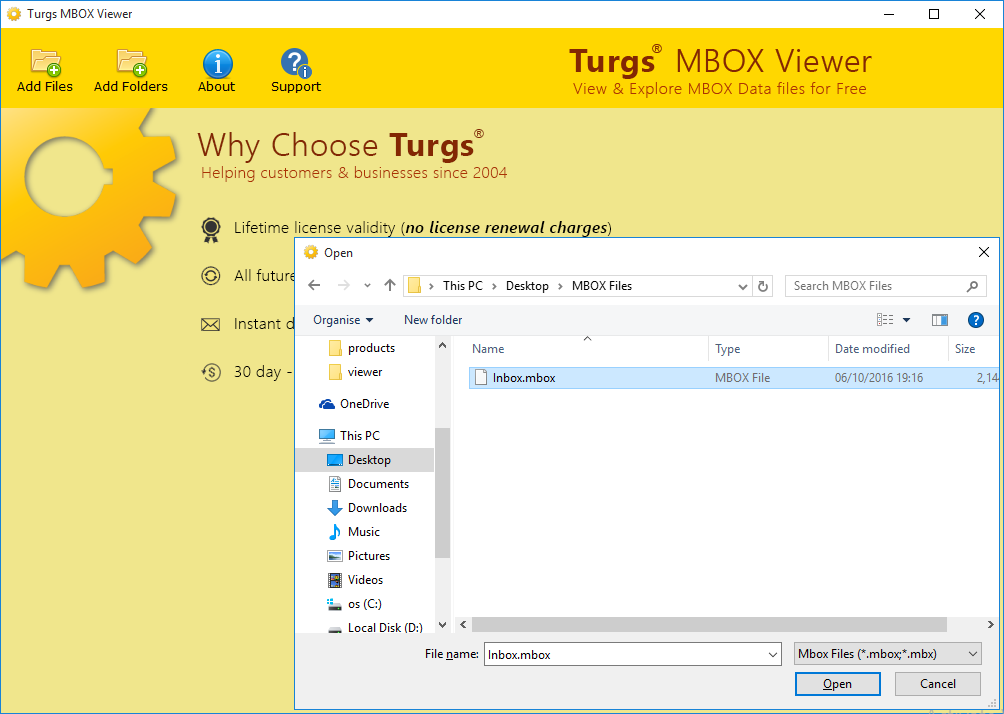The height and width of the screenshot is (714, 1004).
Task: Click the 06/10/2016 19:16 date cell
Action: coord(878,378)
